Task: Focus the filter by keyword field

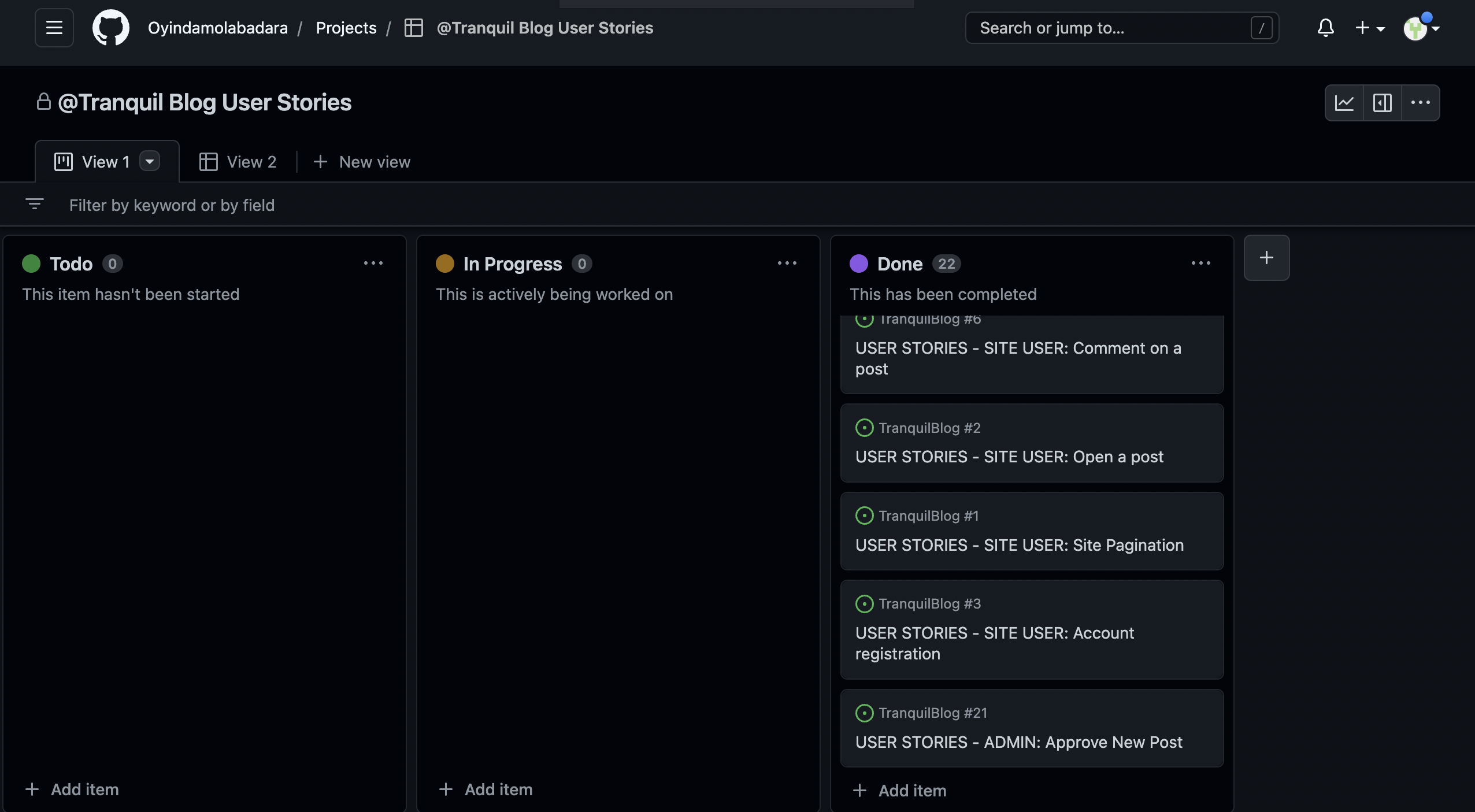Action: click(172, 205)
